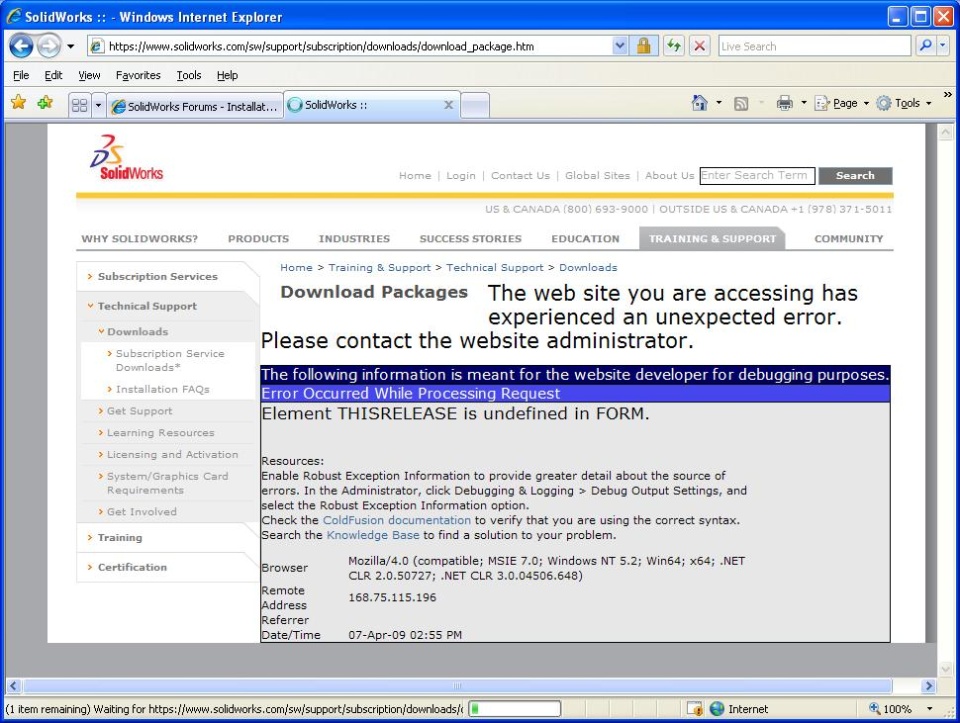Open zoom level 100% dropdown
The height and width of the screenshot is (723, 960).
(x=929, y=709)
